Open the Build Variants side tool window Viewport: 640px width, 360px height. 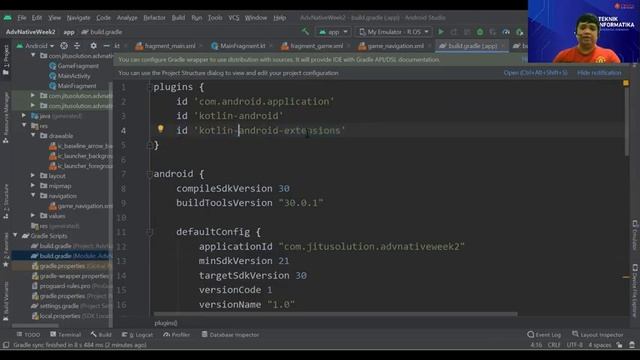coord(6,300)
